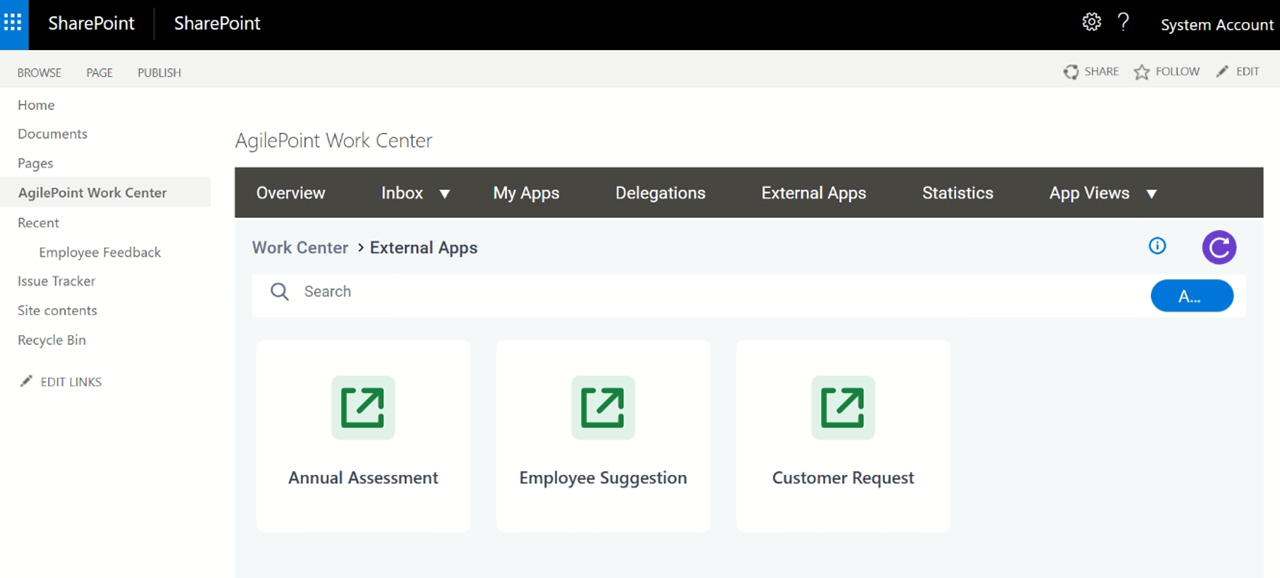Click the SharePoint brand link at far left

[x=91, y=24]
